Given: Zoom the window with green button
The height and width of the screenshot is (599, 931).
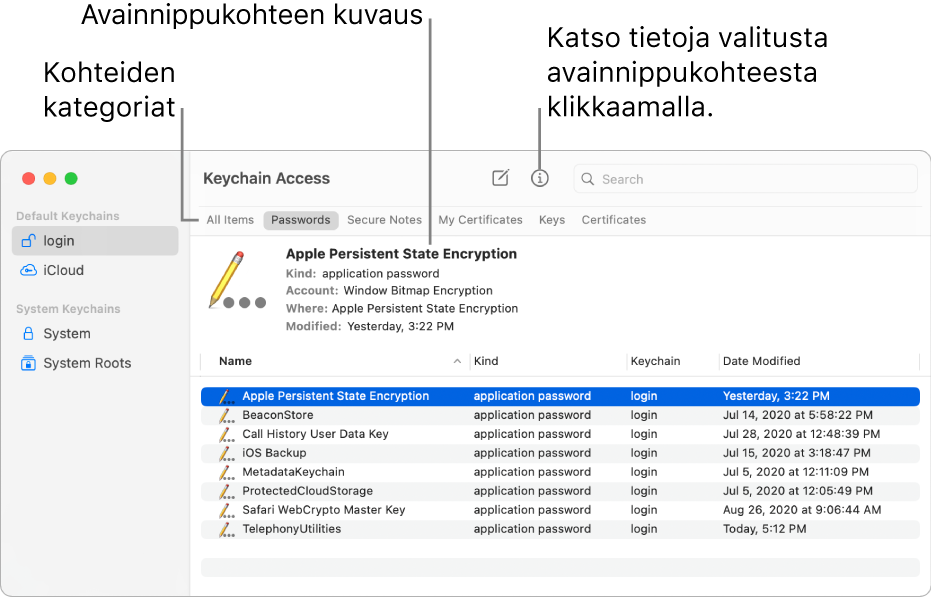Looking at the screenshot, I should click(71, 178).
